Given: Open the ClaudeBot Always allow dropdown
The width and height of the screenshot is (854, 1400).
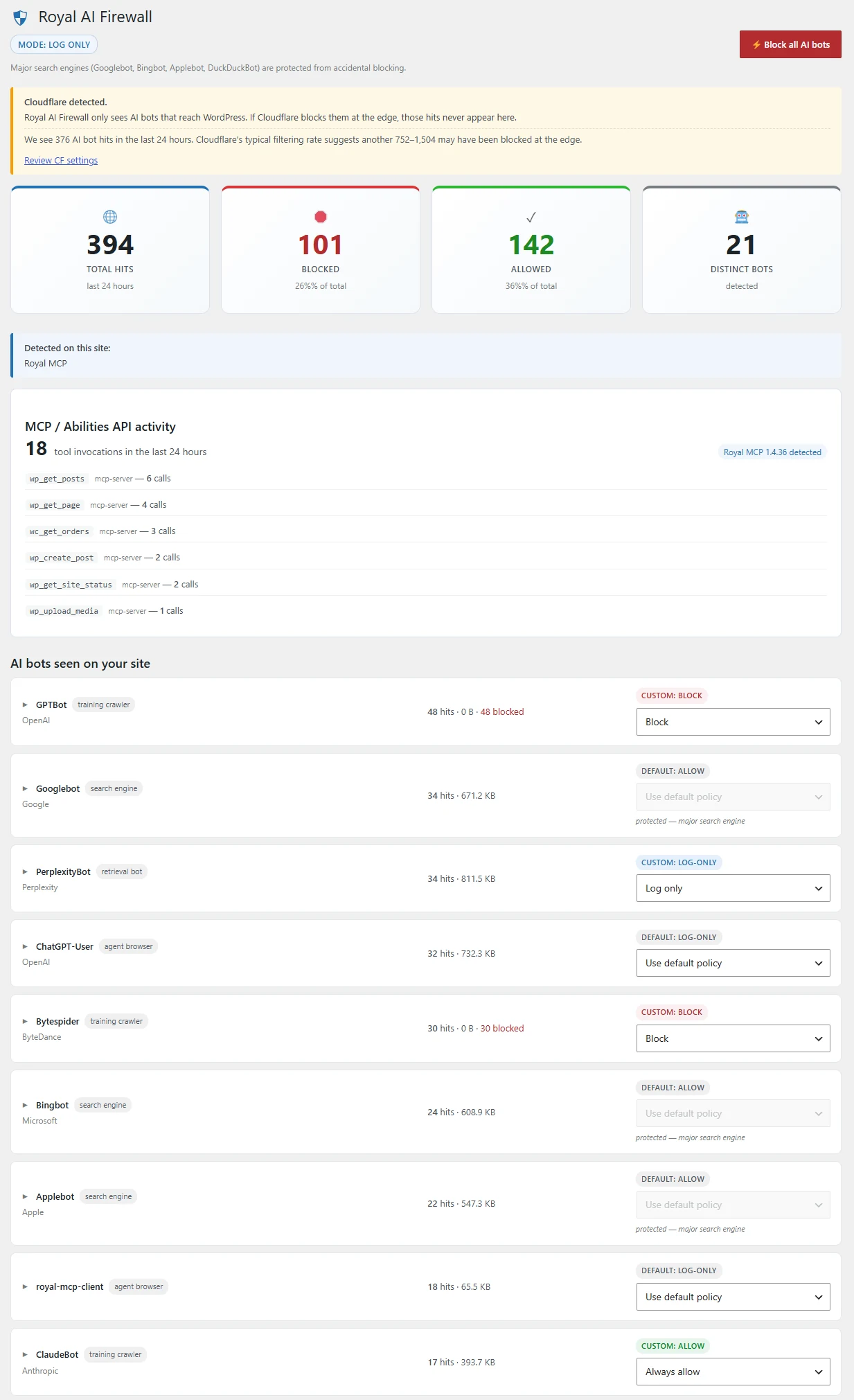Looking at the screenshot, I should click(x=733, y=1372).
